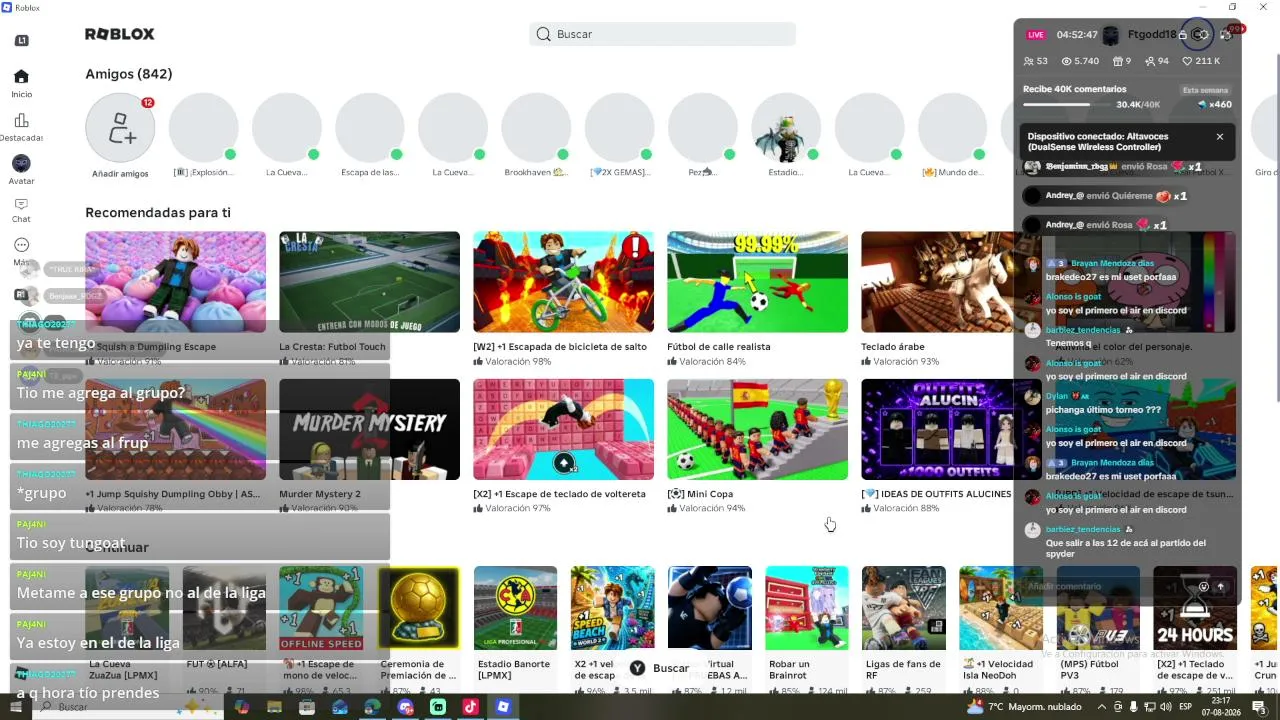This screenshot has width=1280, height=720.
Task: Open the Windows Start button
Action: pos(14,707)
